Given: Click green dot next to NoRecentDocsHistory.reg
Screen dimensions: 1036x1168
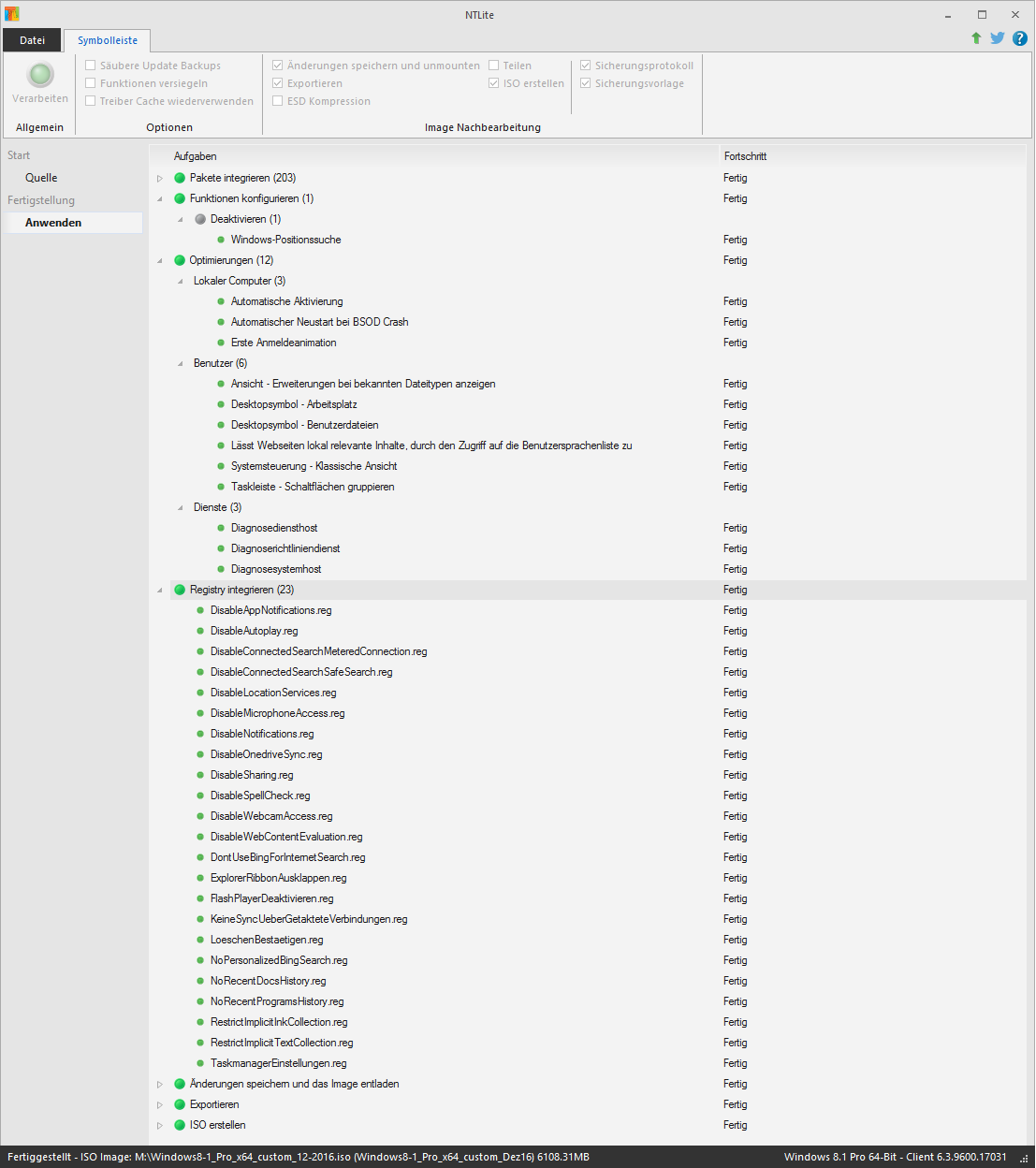Looking at the screenshot, I should pos(200,981).
